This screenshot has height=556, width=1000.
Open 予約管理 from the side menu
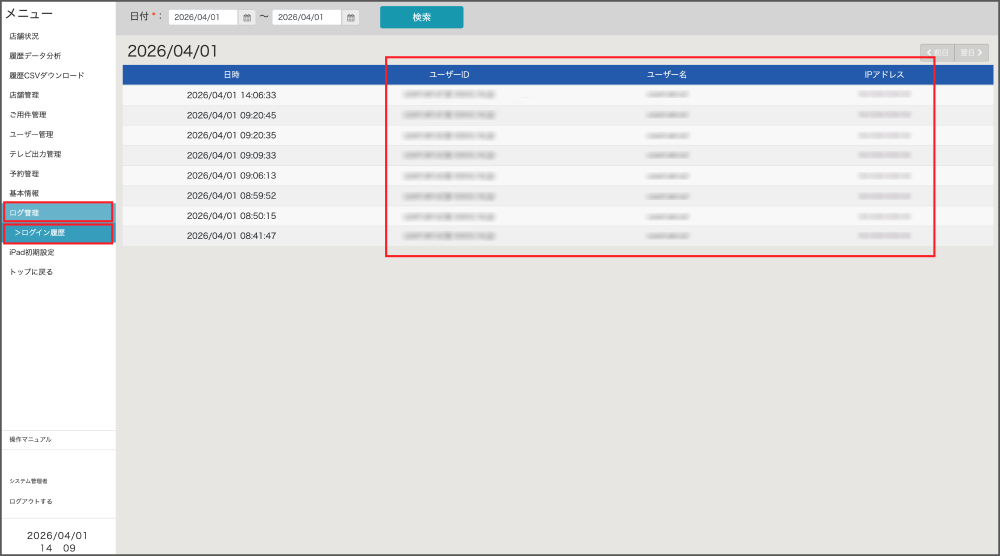24,174
